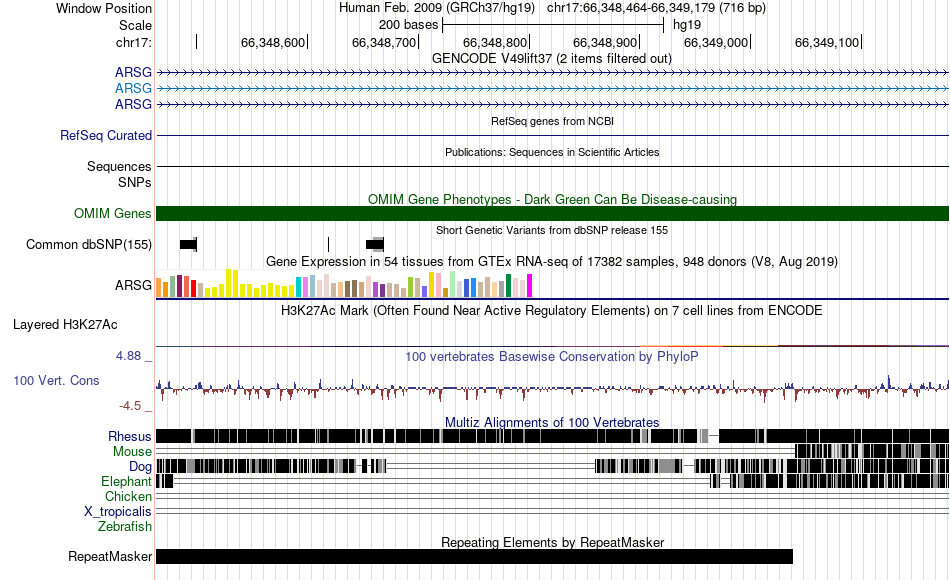Click RefSeq genes from NCBI title
The image size is (950, 580).
552,121
